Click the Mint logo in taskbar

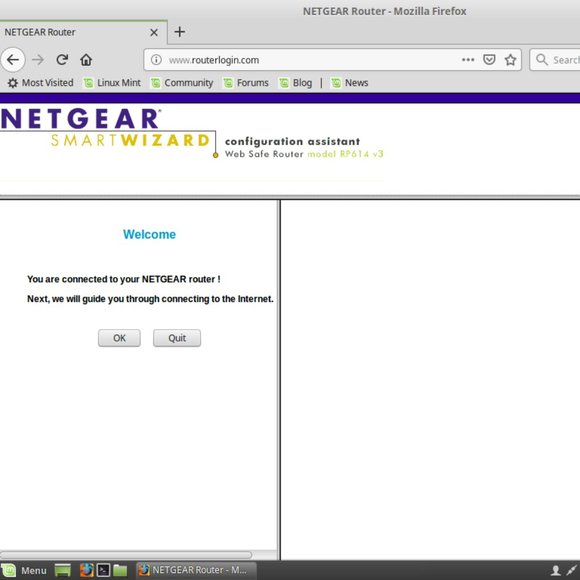[x=9, y=570]
